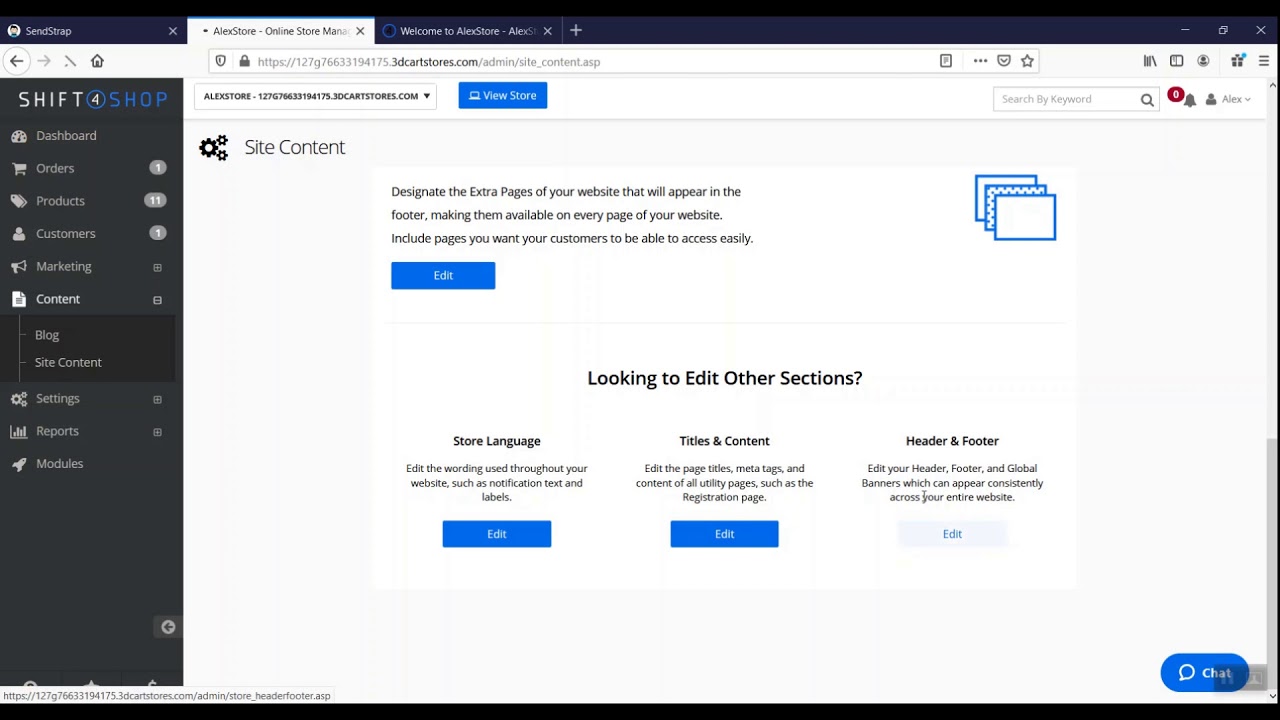Open a new browser tab
This screenshot has height=720, width=1280.
point(576,31)
